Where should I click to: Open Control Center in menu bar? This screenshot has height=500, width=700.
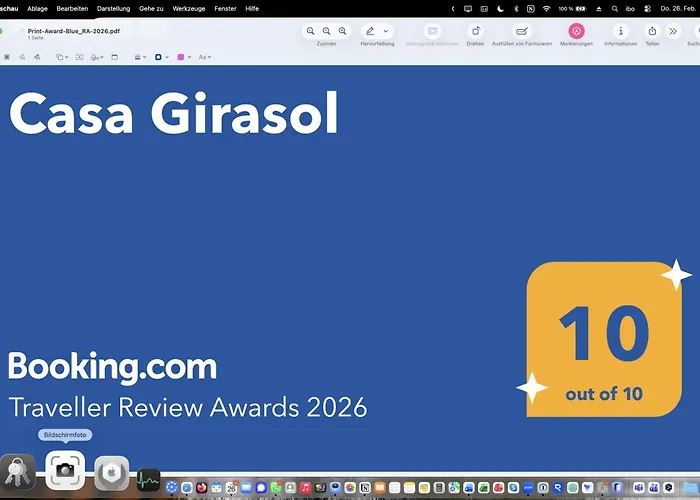(648, 8)
